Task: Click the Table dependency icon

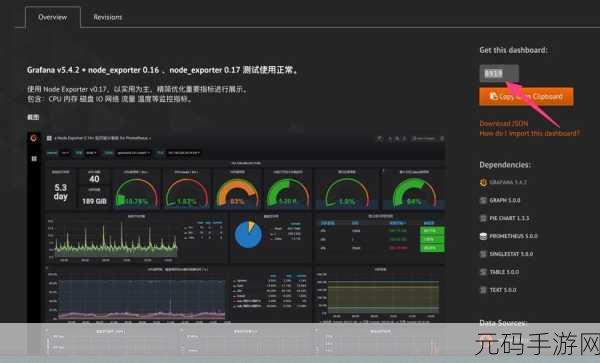Action: (x=483, y=272)
